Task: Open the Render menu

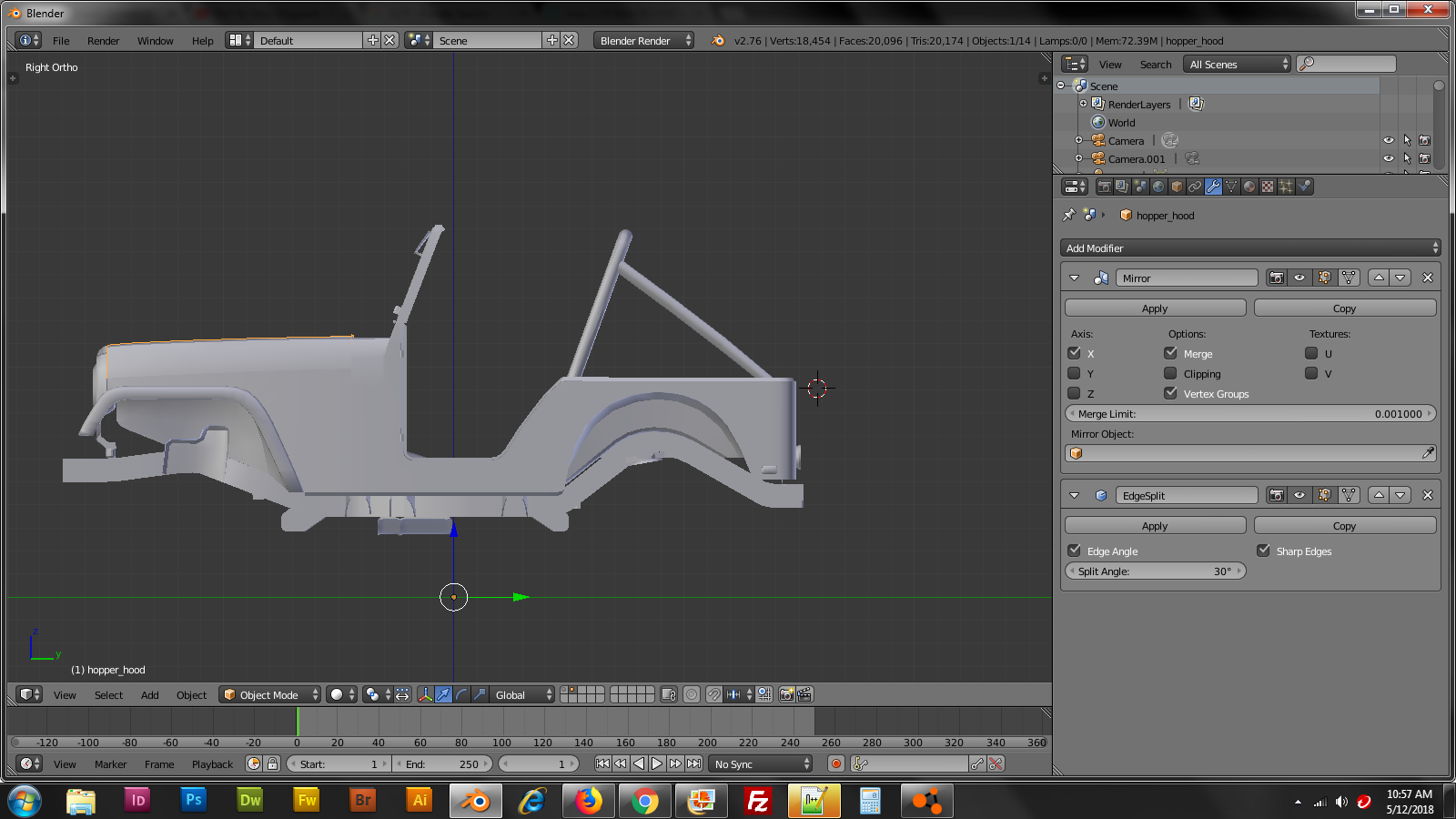Action: point(103,41)
